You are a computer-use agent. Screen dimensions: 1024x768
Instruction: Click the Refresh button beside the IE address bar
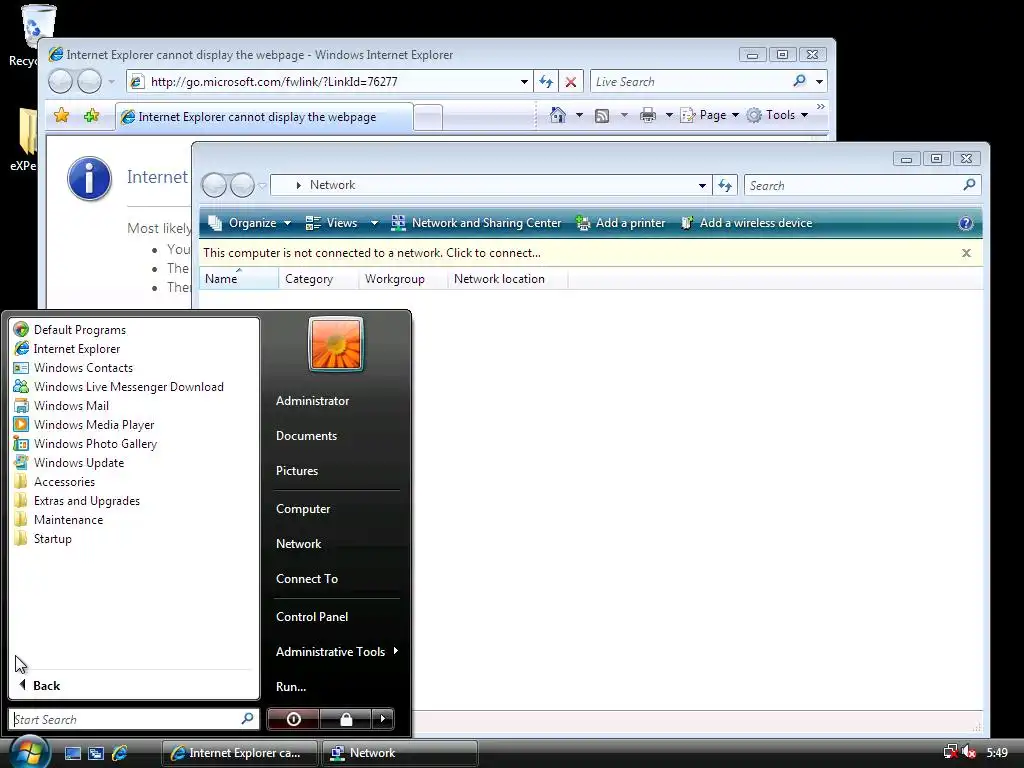[546, 82]
